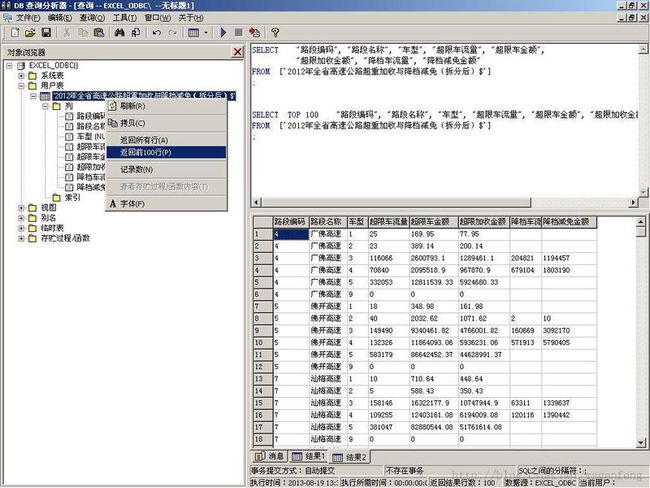Click the red-arrow database connection icon

tap(255, 32)
